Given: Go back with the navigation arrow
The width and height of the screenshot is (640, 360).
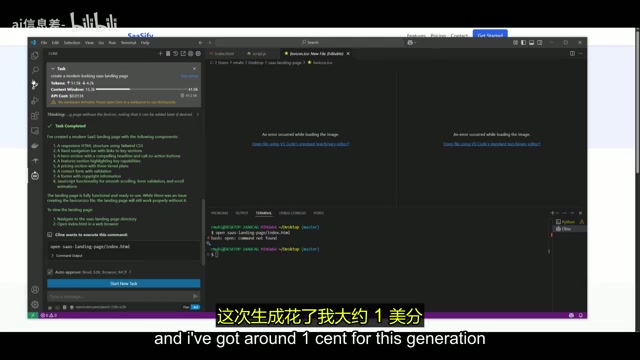Looking at the screenshot, I should click(200, 42).
